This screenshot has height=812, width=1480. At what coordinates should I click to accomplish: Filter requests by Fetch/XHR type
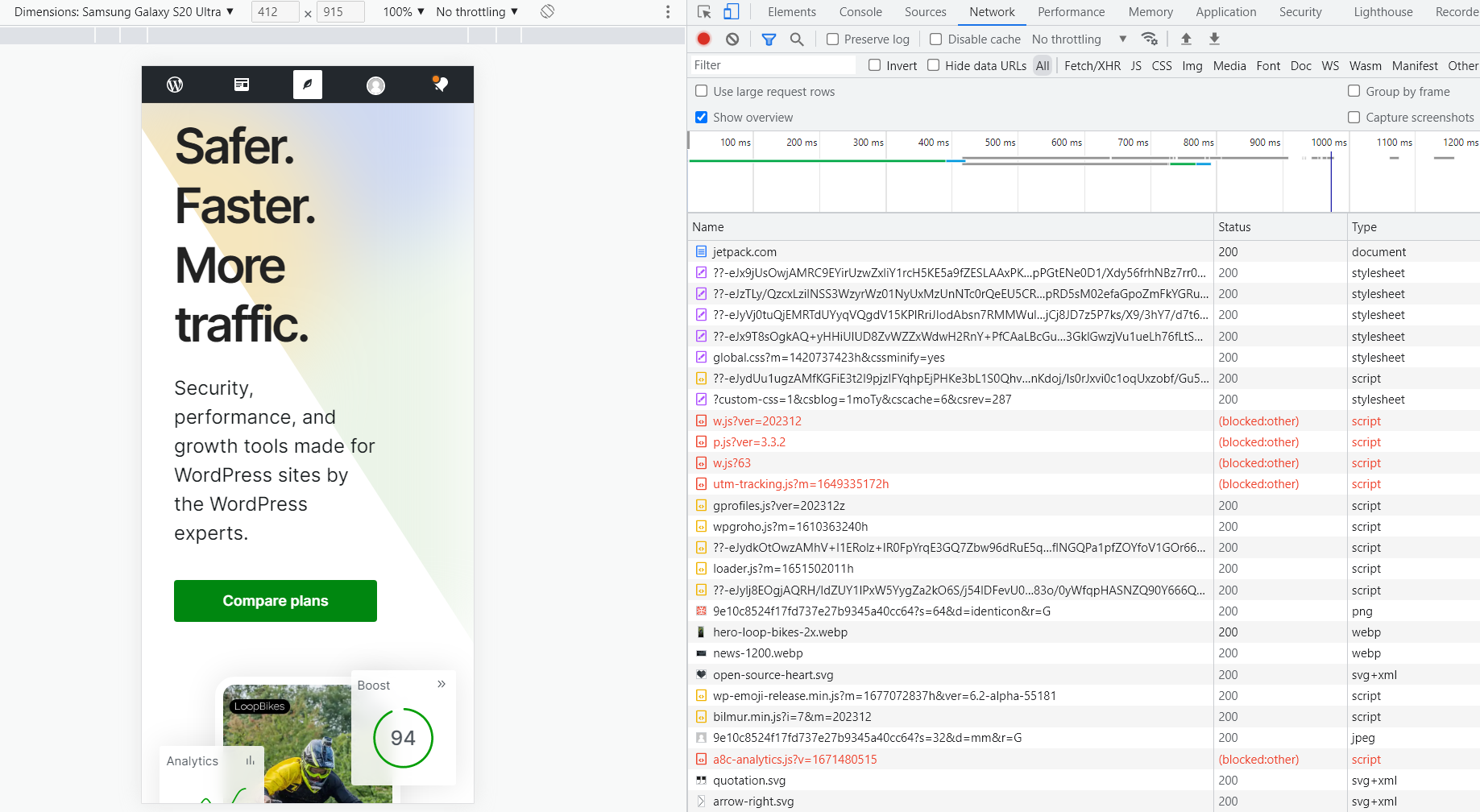pos(1092,66)
